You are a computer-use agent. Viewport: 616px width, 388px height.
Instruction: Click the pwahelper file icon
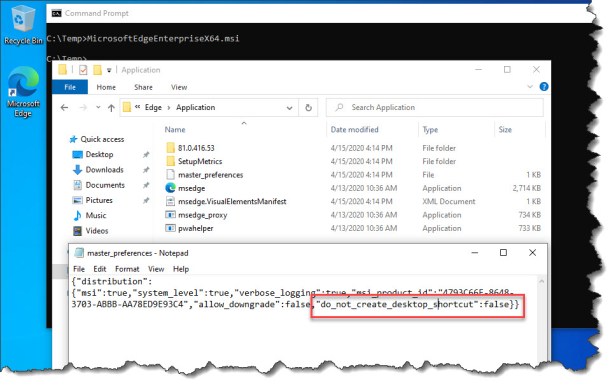170,228
